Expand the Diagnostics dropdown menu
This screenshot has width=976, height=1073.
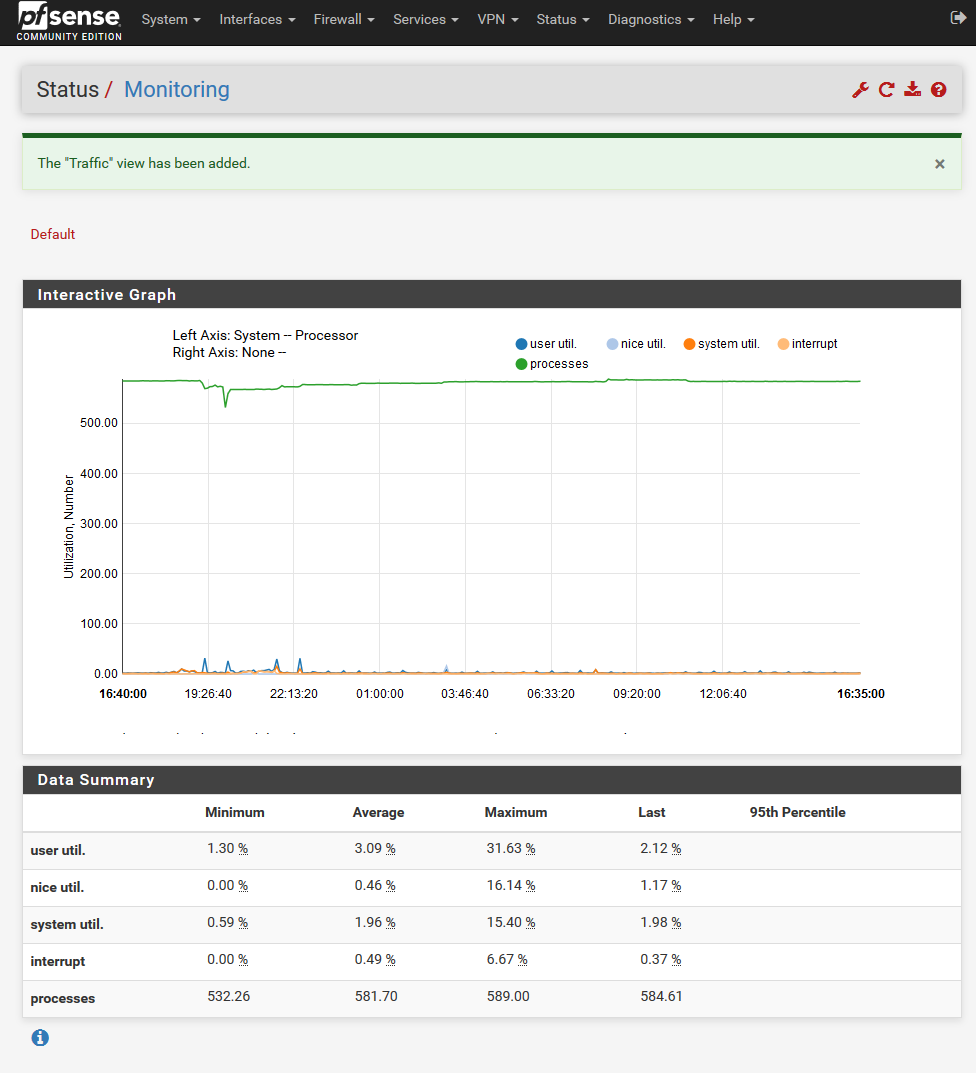point(651,20)
